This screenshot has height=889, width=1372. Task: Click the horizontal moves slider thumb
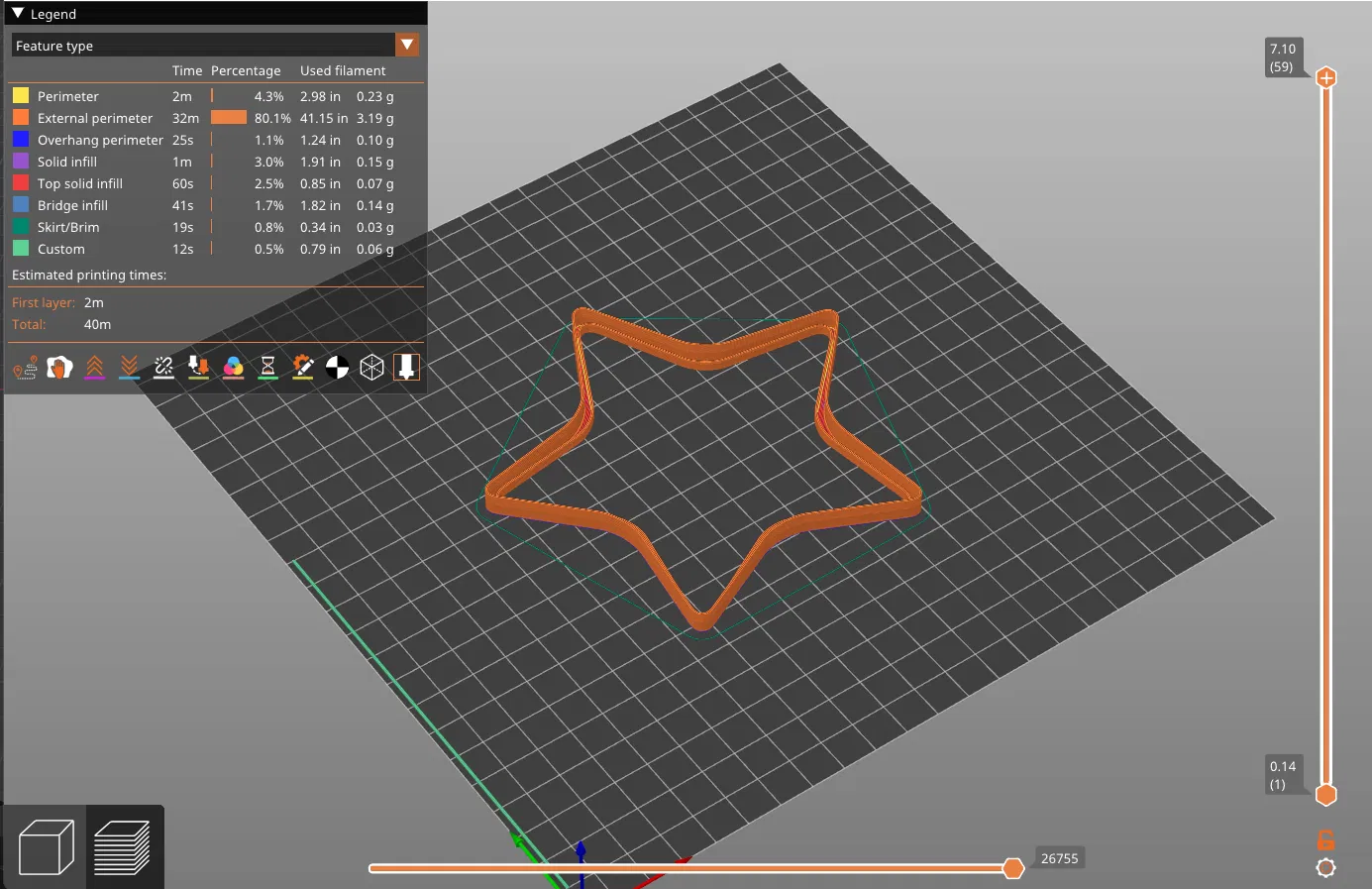(1012, 868)
